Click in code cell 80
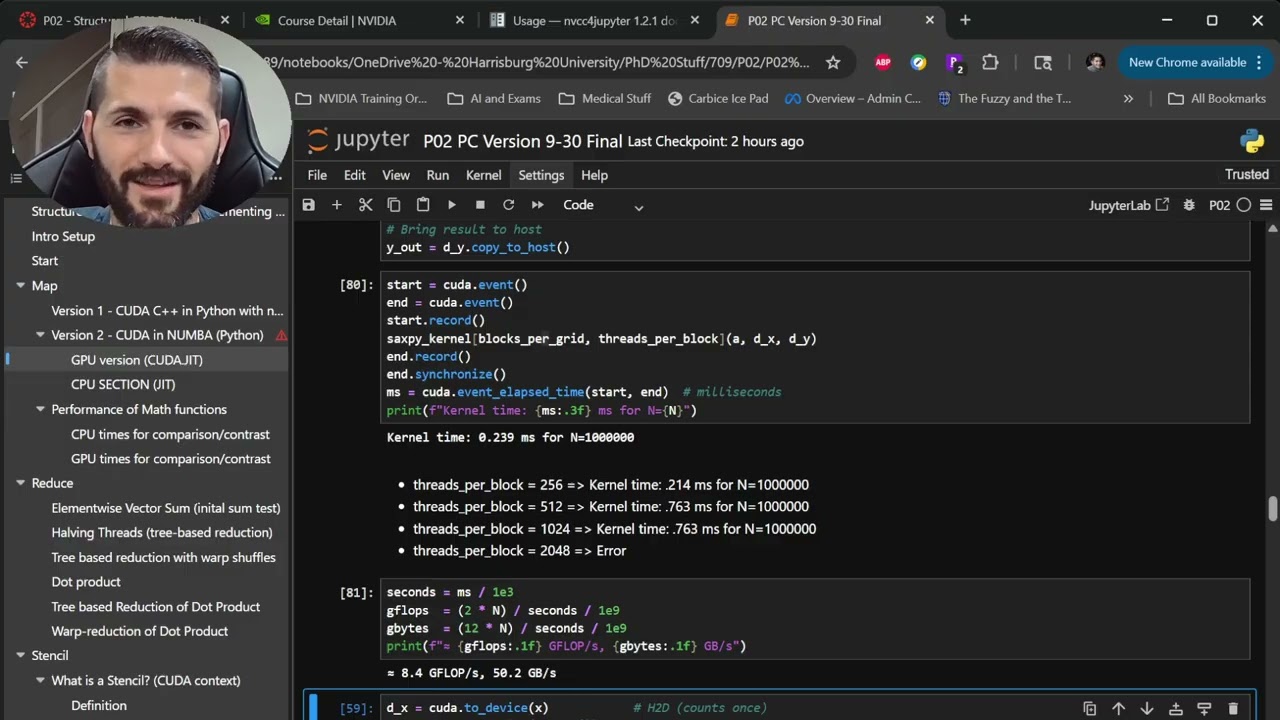This screenshot has width=1280, height=720. 815,347
